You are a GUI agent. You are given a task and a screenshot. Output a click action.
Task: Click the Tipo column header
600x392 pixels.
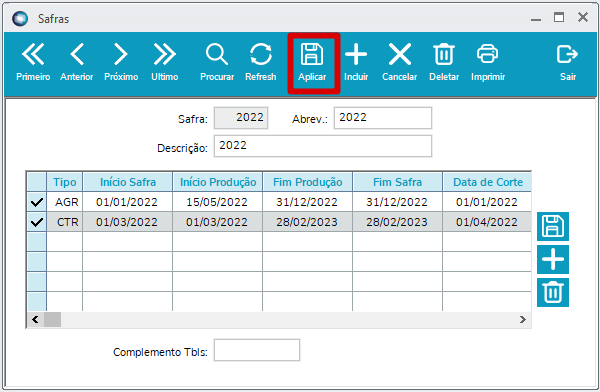(x=65, y=182)
